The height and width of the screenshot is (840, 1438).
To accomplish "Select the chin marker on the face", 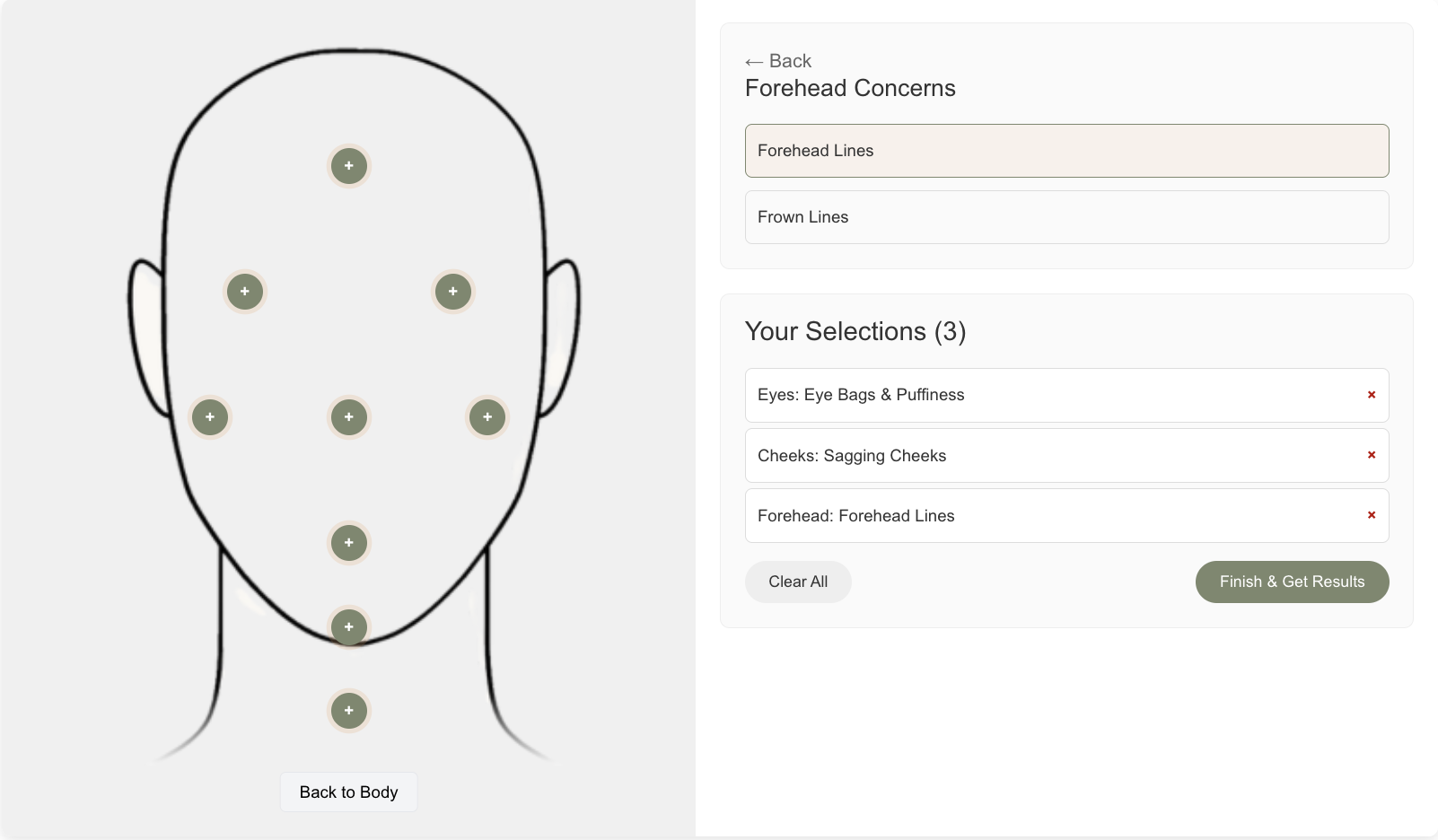I will click(349, 626).
